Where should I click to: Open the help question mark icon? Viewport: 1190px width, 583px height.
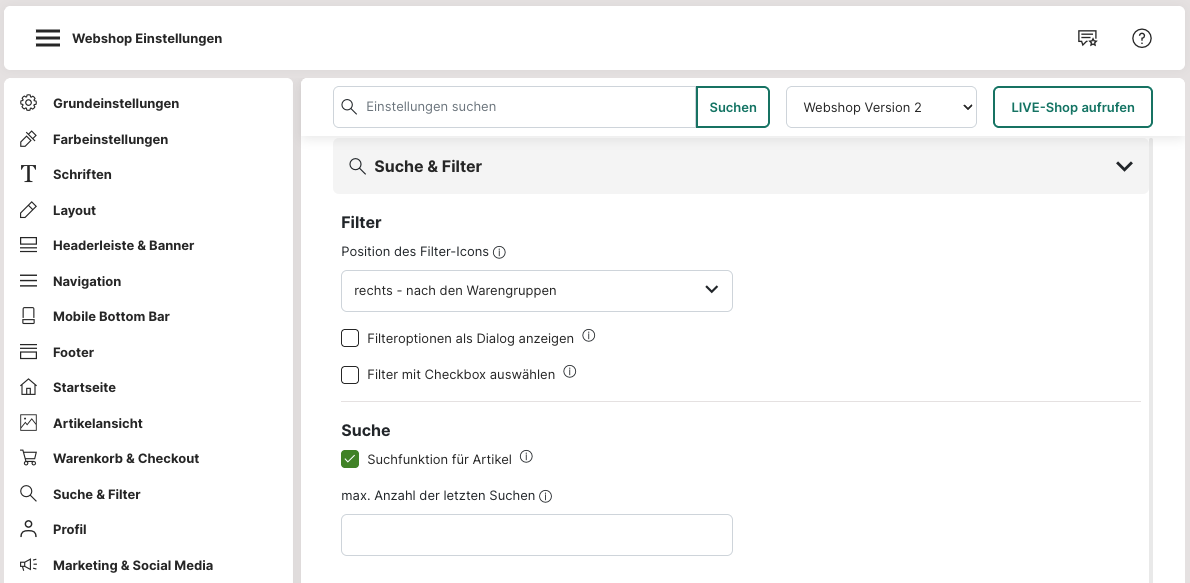1142,38
